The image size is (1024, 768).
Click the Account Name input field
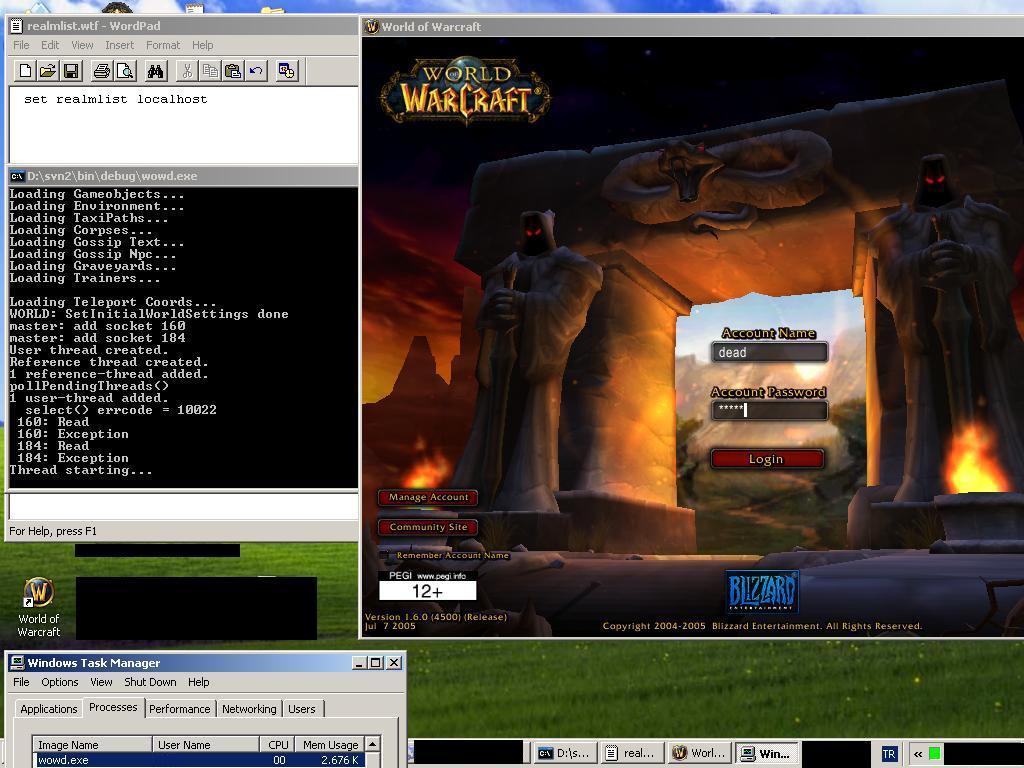pyautogui.click(x=769, y=352)
